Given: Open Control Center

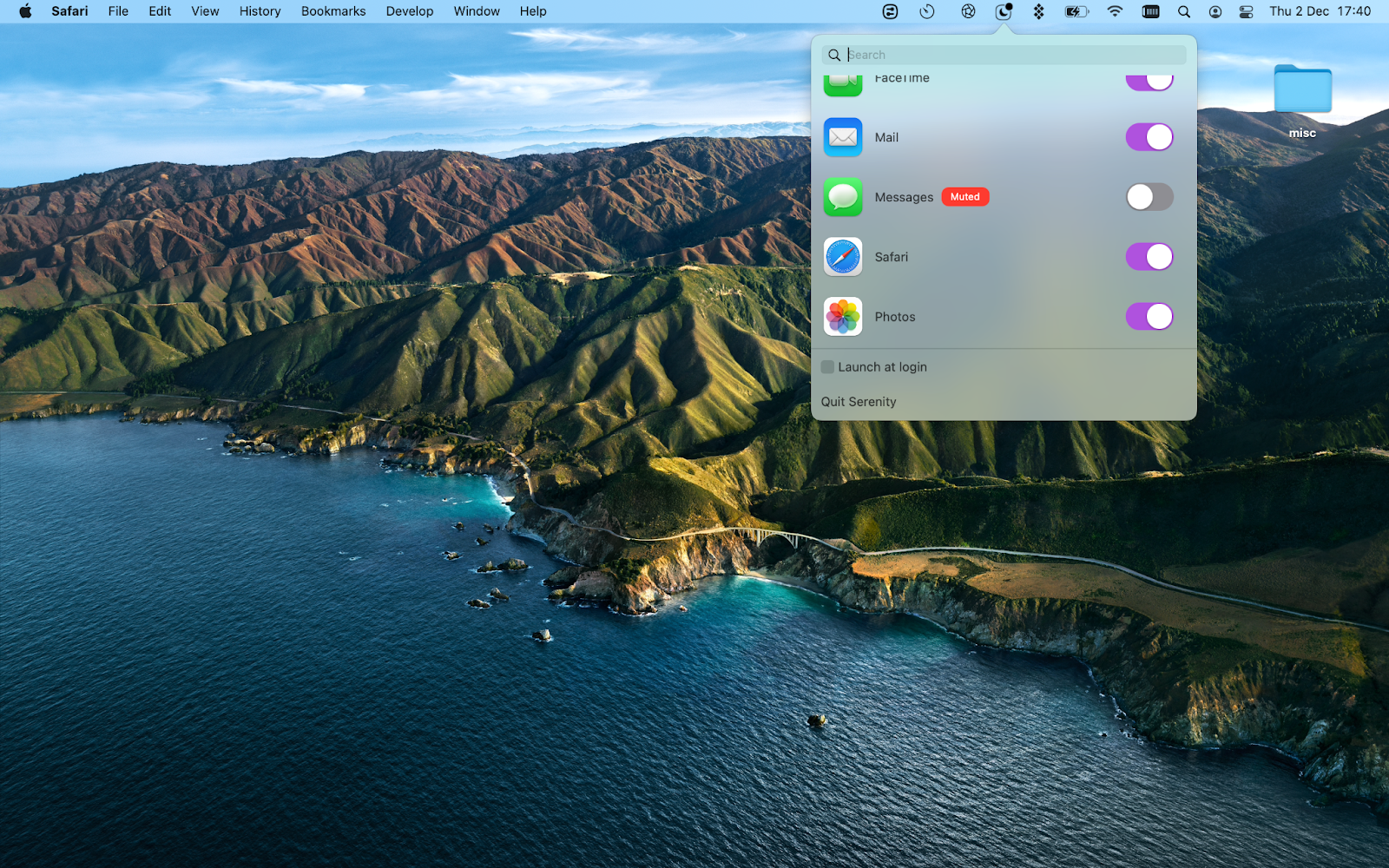Looking at the screenshot, I should (x=1246, y=11).
